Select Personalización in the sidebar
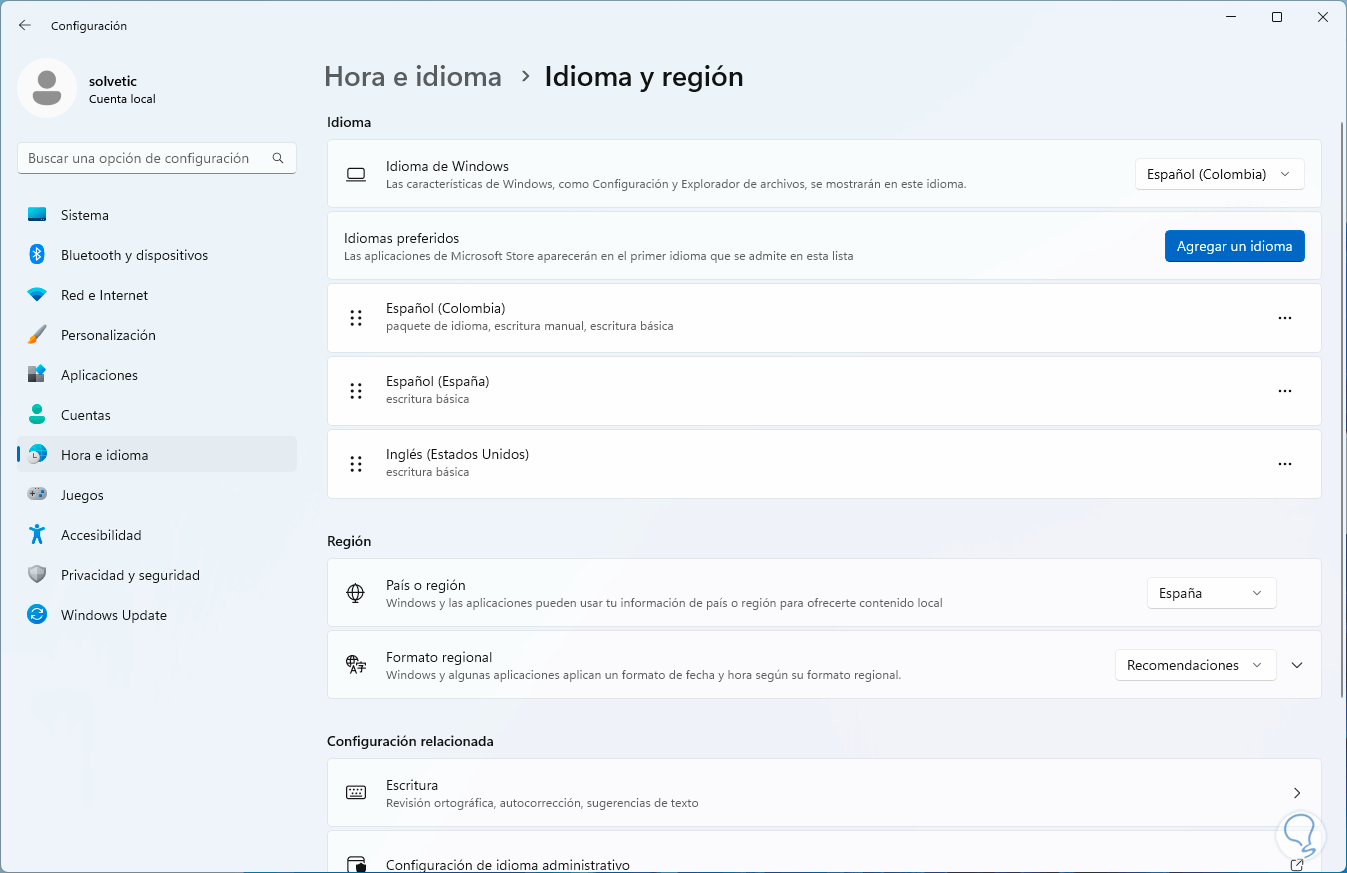Viewport: 1347px width, 873px height. point(108,335)
